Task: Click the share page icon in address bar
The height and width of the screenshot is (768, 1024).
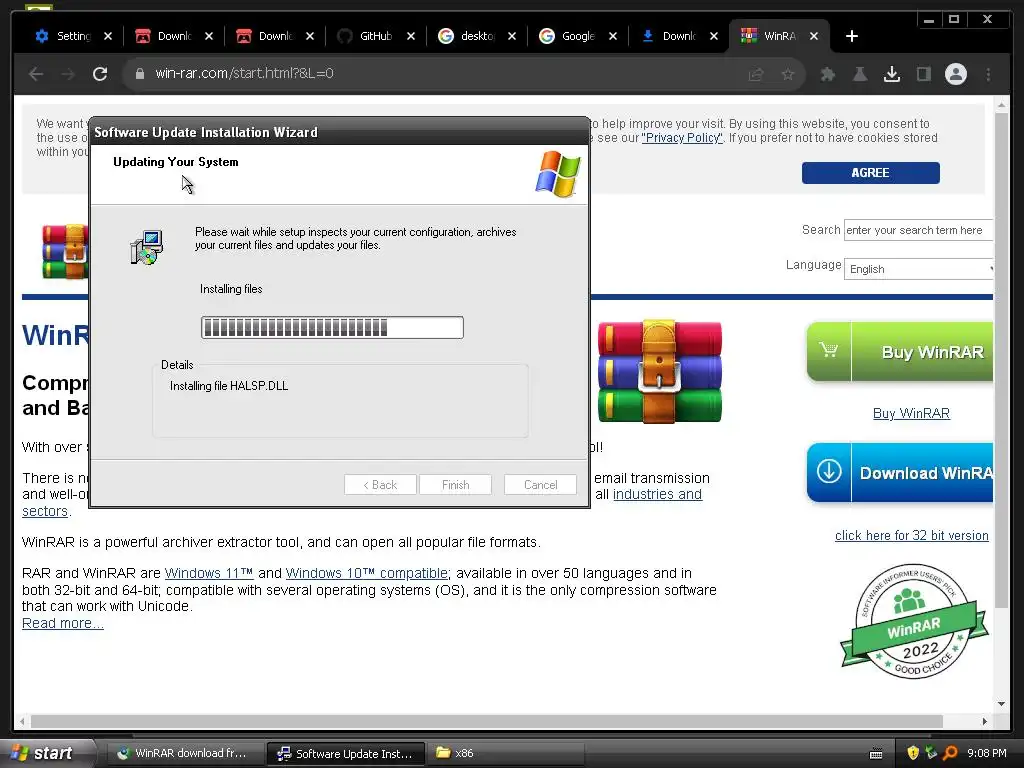Action: [x=756, y=74]
